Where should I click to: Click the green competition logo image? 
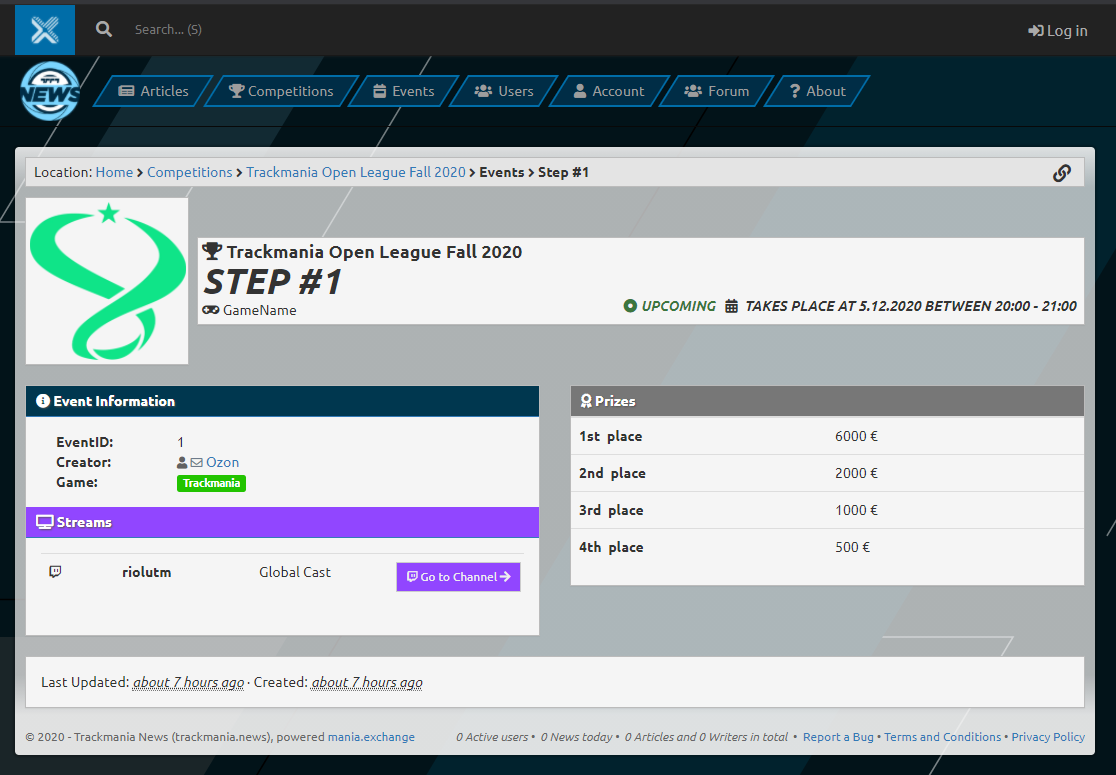click(x=107, y=281)
